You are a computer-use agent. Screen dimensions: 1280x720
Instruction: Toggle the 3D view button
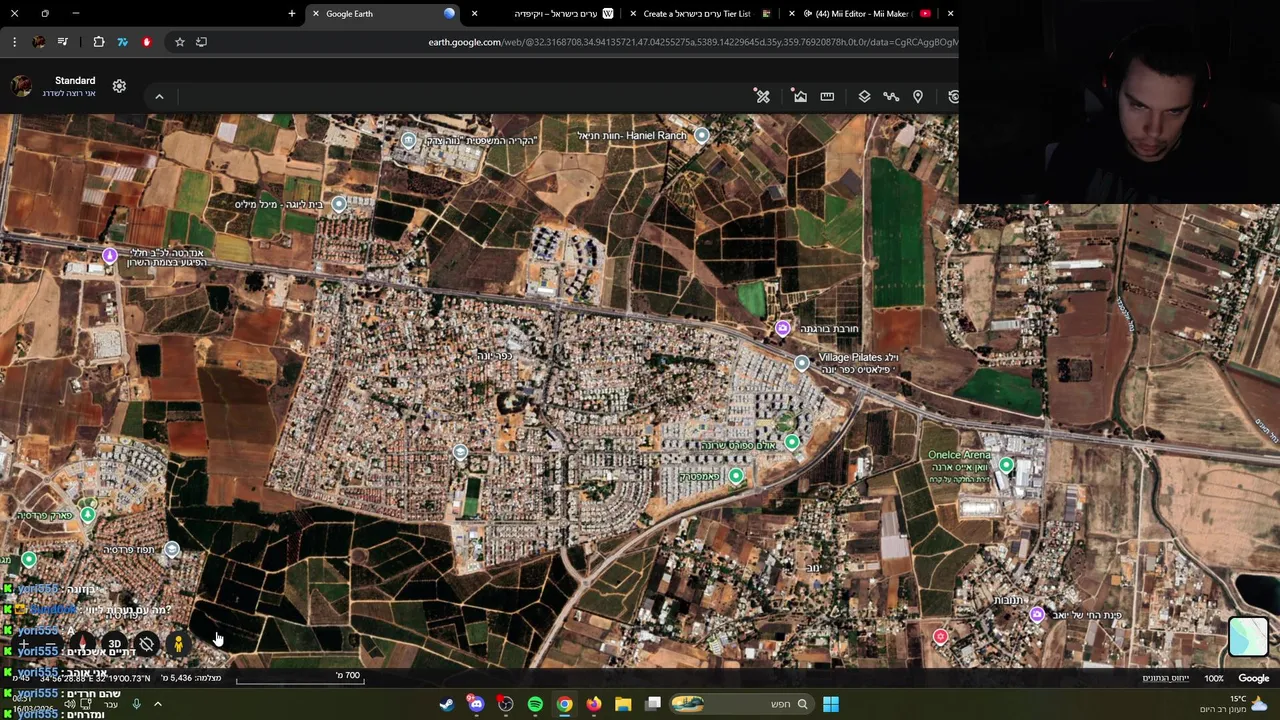[114, 644]
